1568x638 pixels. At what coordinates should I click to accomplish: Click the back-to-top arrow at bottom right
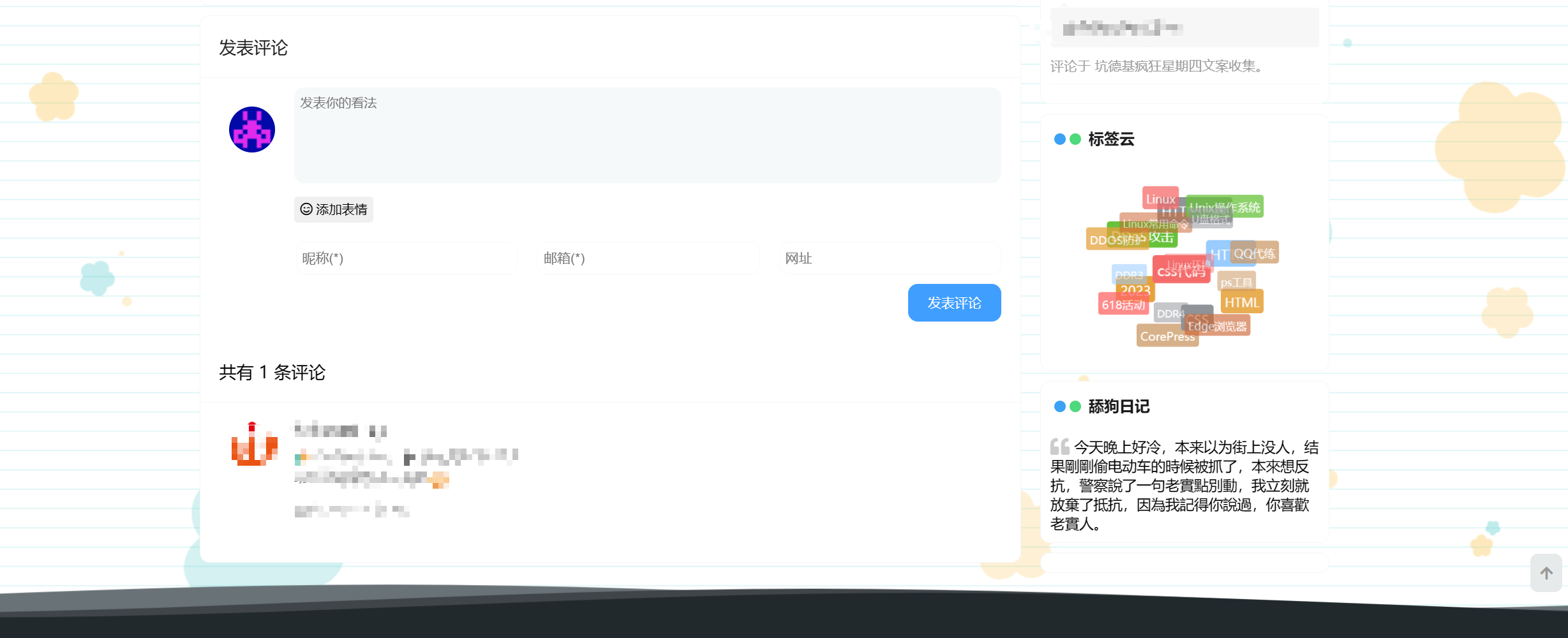click(x=1546, y=573)
